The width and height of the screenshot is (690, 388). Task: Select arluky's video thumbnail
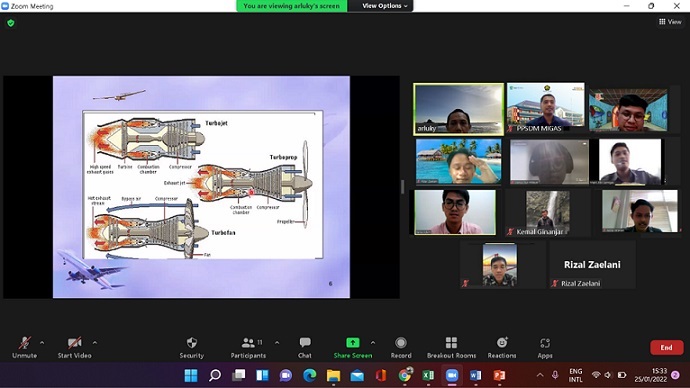pos(459,109)
